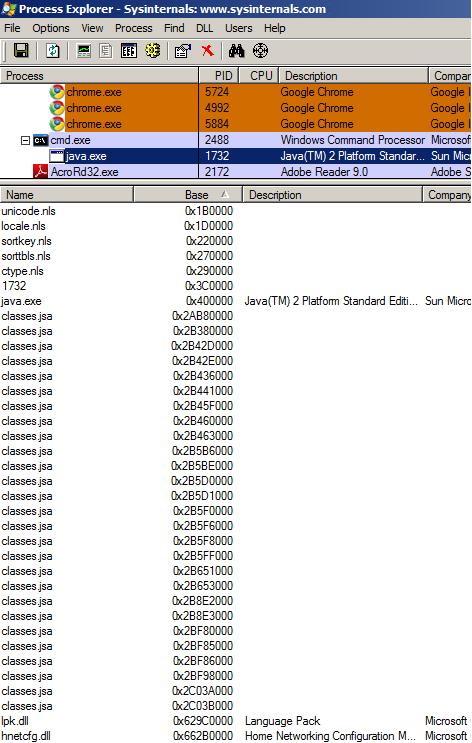The image size is (472, 743).
Task: Click the Windows Command Processor description cell
Action: [x=353, y=140]
